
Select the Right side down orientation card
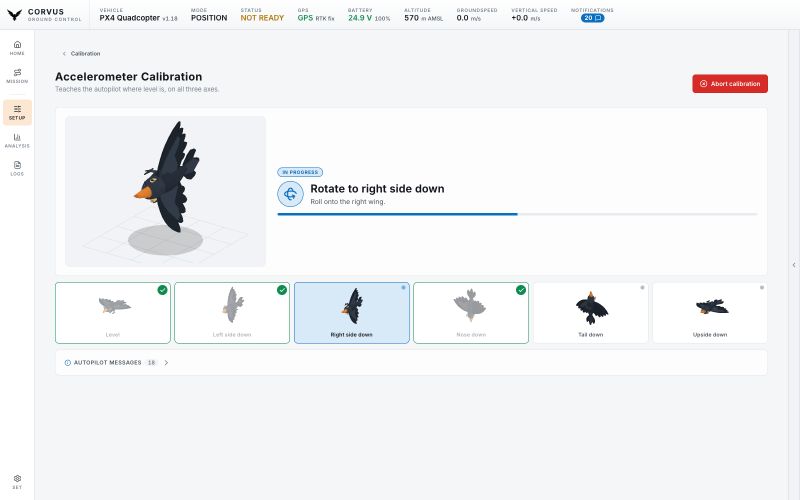[352, 313]
